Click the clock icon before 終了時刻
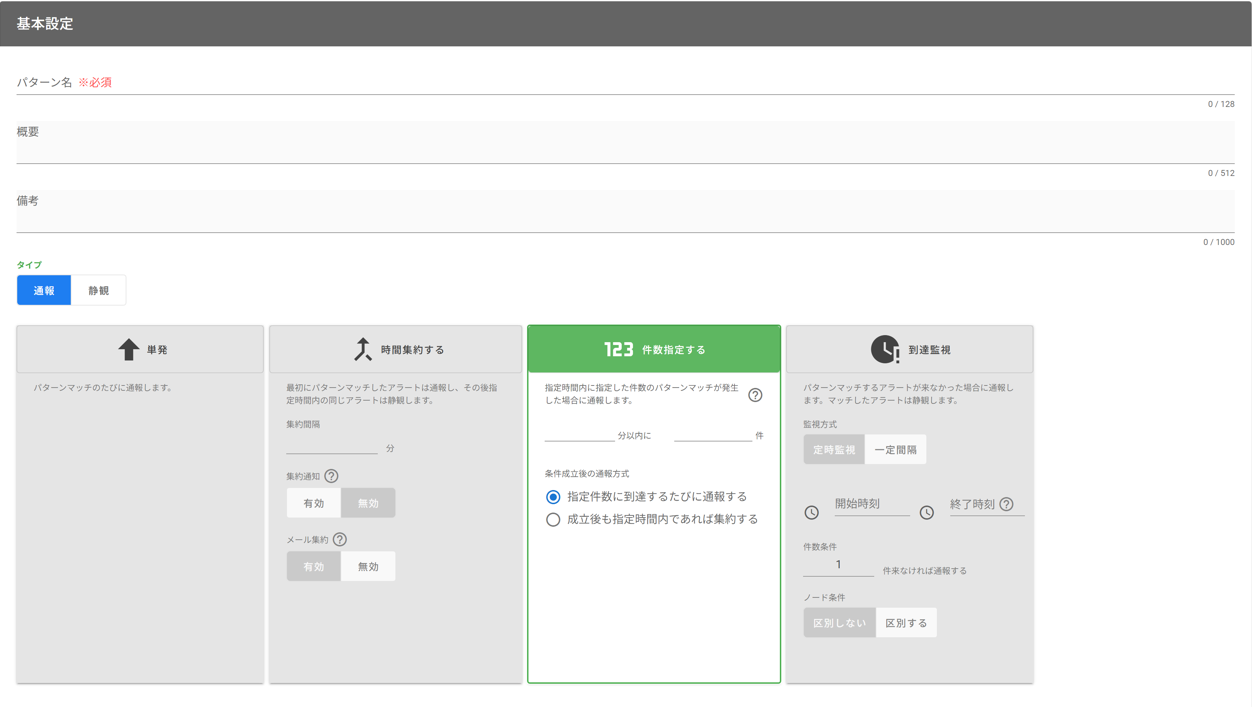The width and height of the screenshot is (1252, 707). pos(927,512)
